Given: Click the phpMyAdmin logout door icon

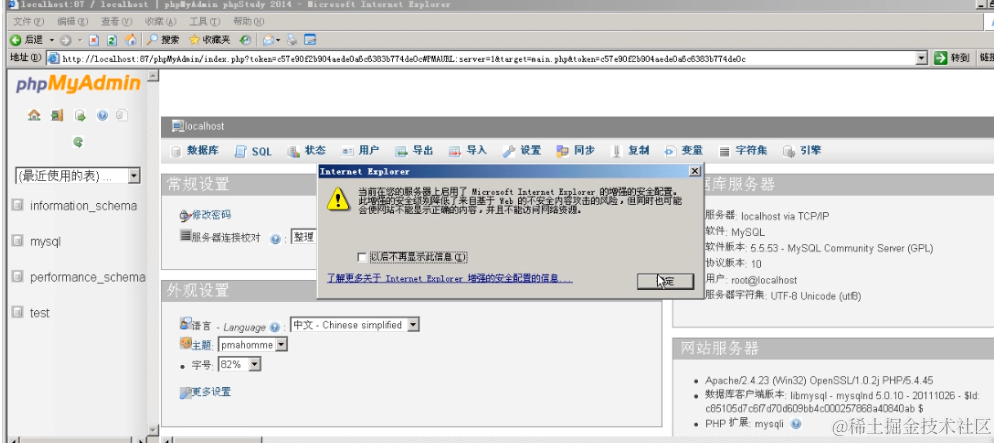Looking at the screenshot, I should (57, 115).
